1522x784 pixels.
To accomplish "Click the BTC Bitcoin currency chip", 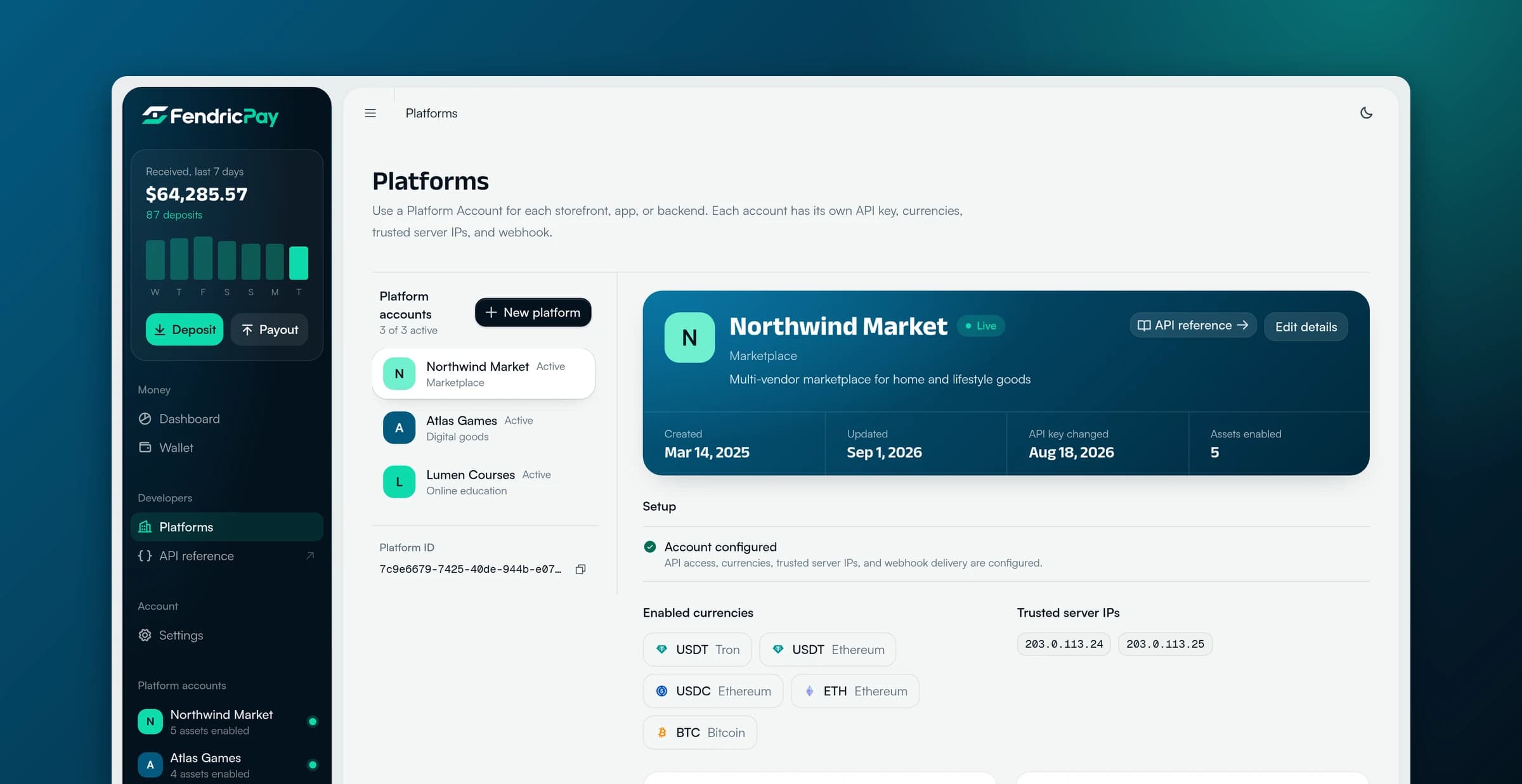I will pyautogui.click(x=699, y=733).
